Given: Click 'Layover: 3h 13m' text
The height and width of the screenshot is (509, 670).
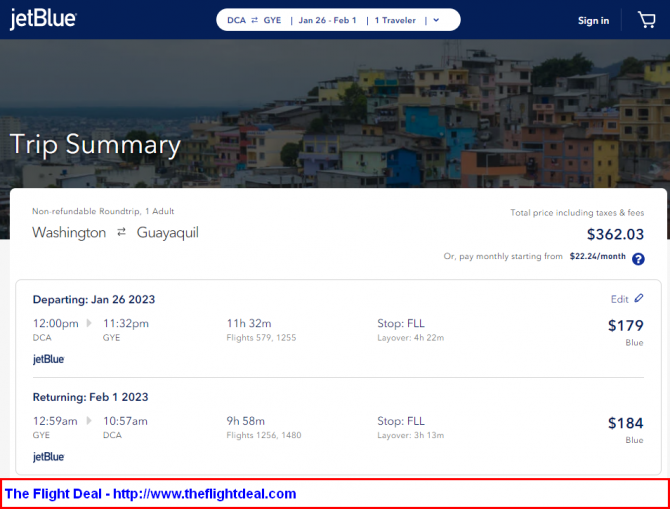Looking at the screenshot, I should tap(411, 435).
